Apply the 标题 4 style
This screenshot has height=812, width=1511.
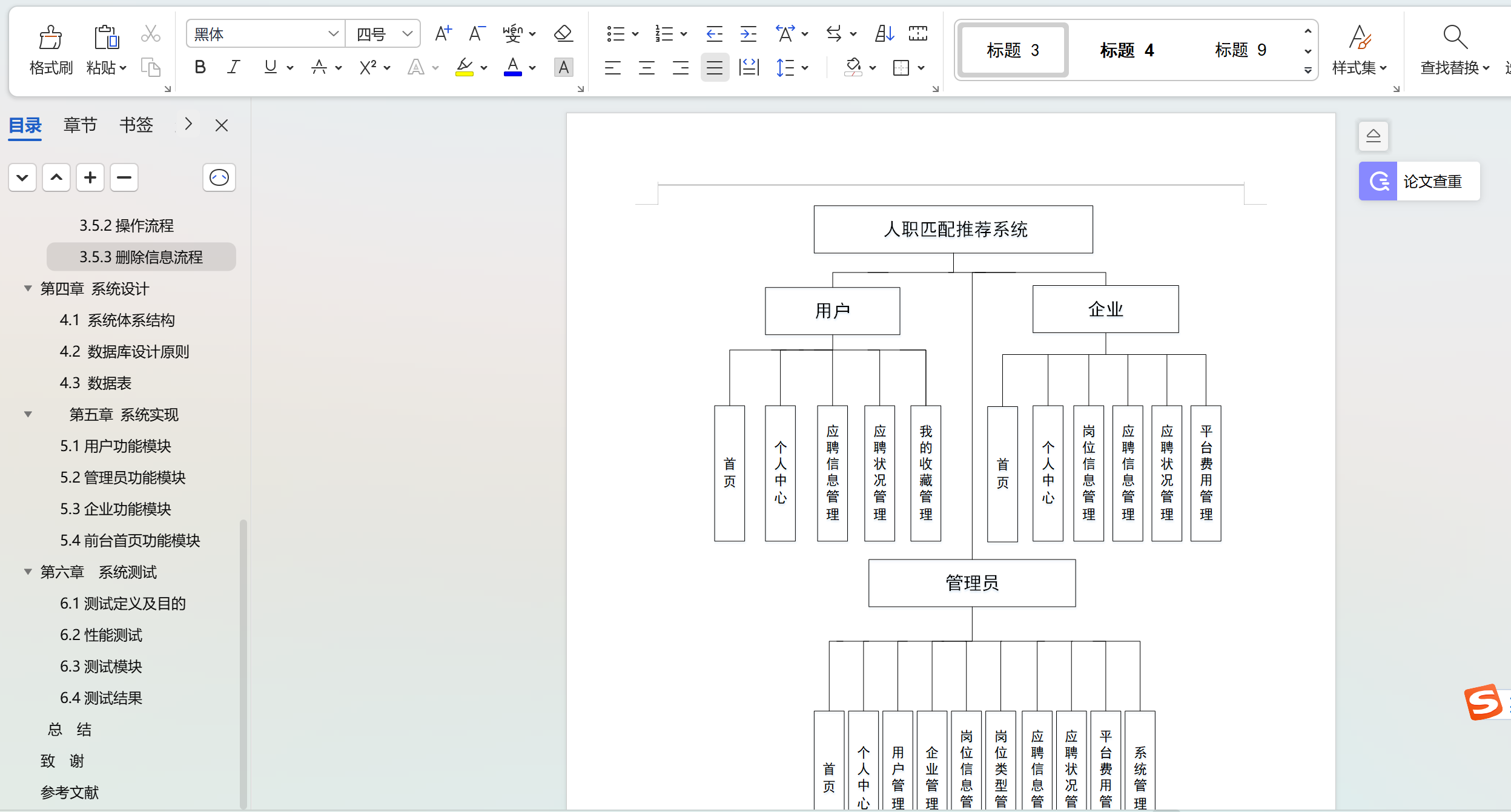pyautogui.click(x=1126, y=50)
